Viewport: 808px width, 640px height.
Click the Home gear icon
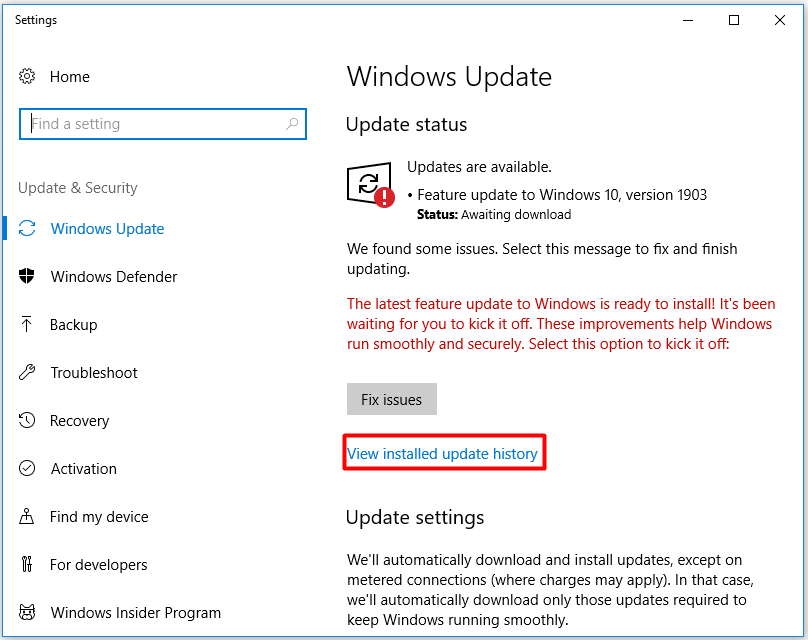27,76
